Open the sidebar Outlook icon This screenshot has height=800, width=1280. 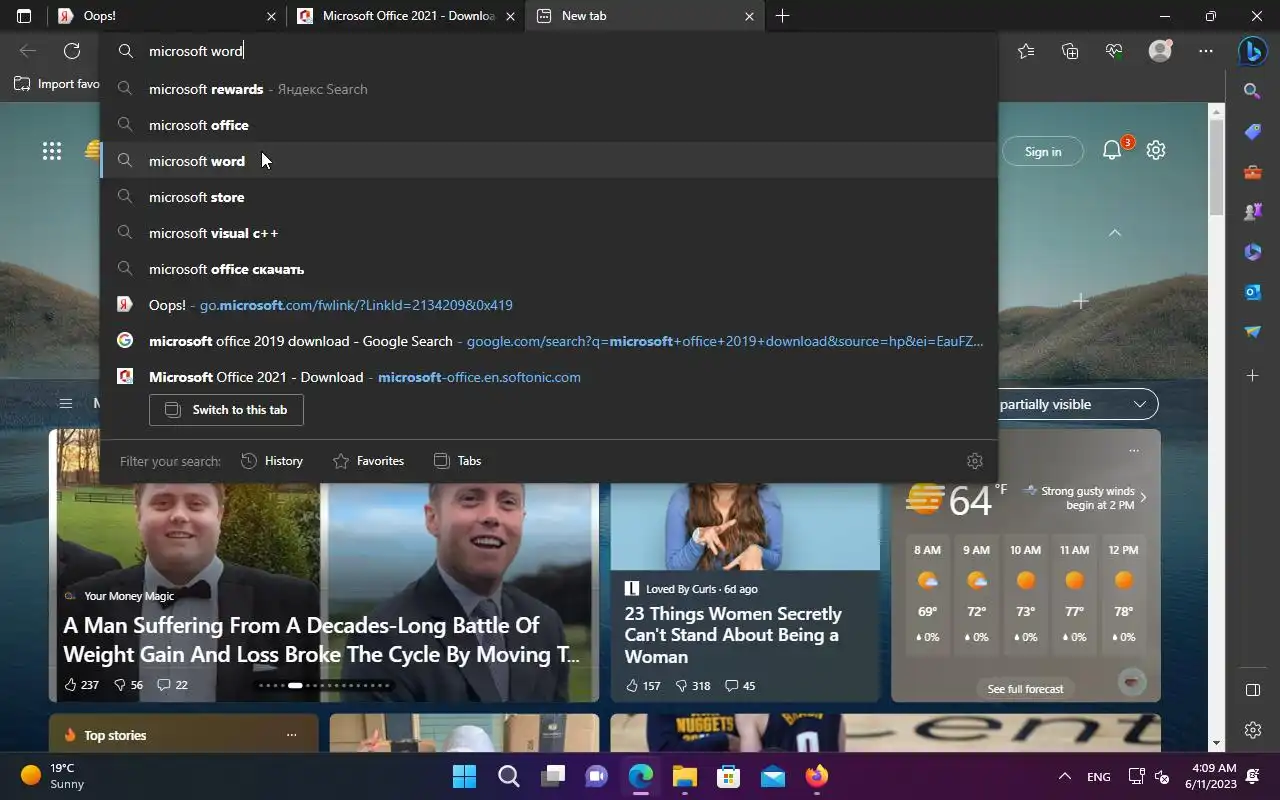coord(1252,292)
